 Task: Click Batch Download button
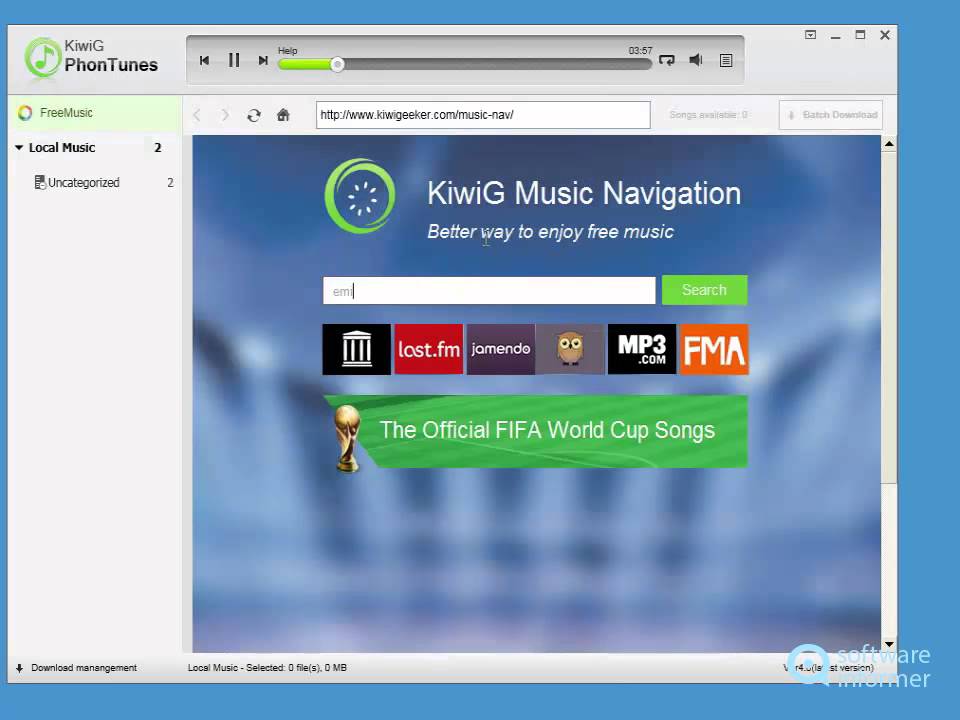[x=831, y=114]
